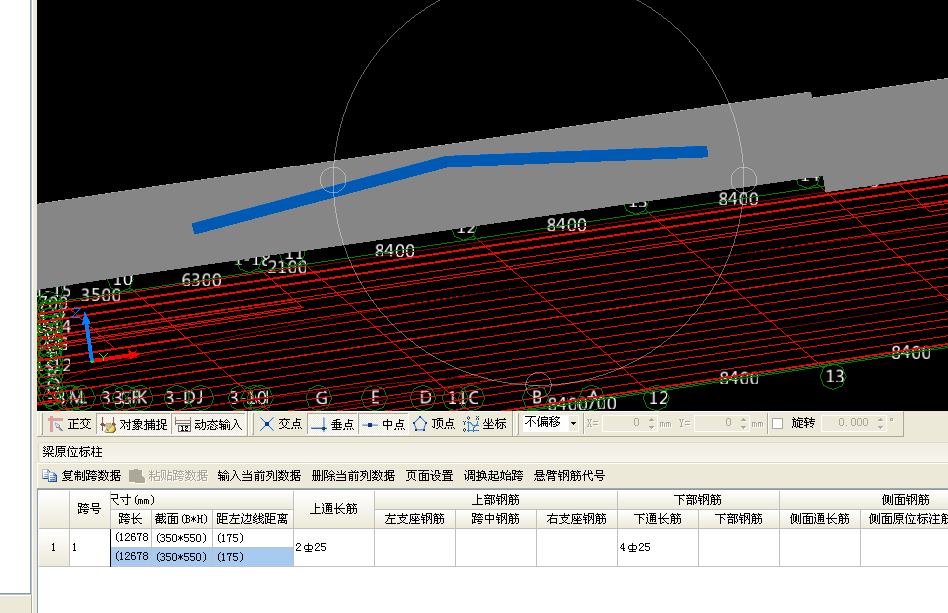Click 删除当前列数据 button
The height and width of the screenshot is (613, 948).
(353, 476)
